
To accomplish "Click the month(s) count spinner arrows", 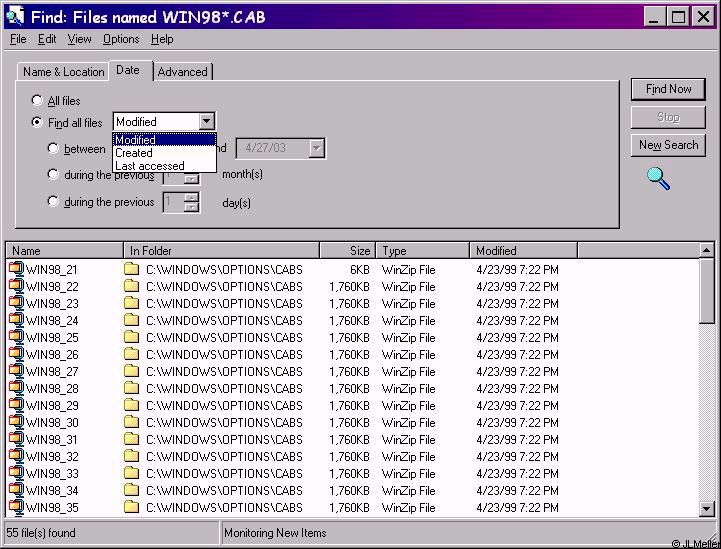I will click(x=191, y=178).
